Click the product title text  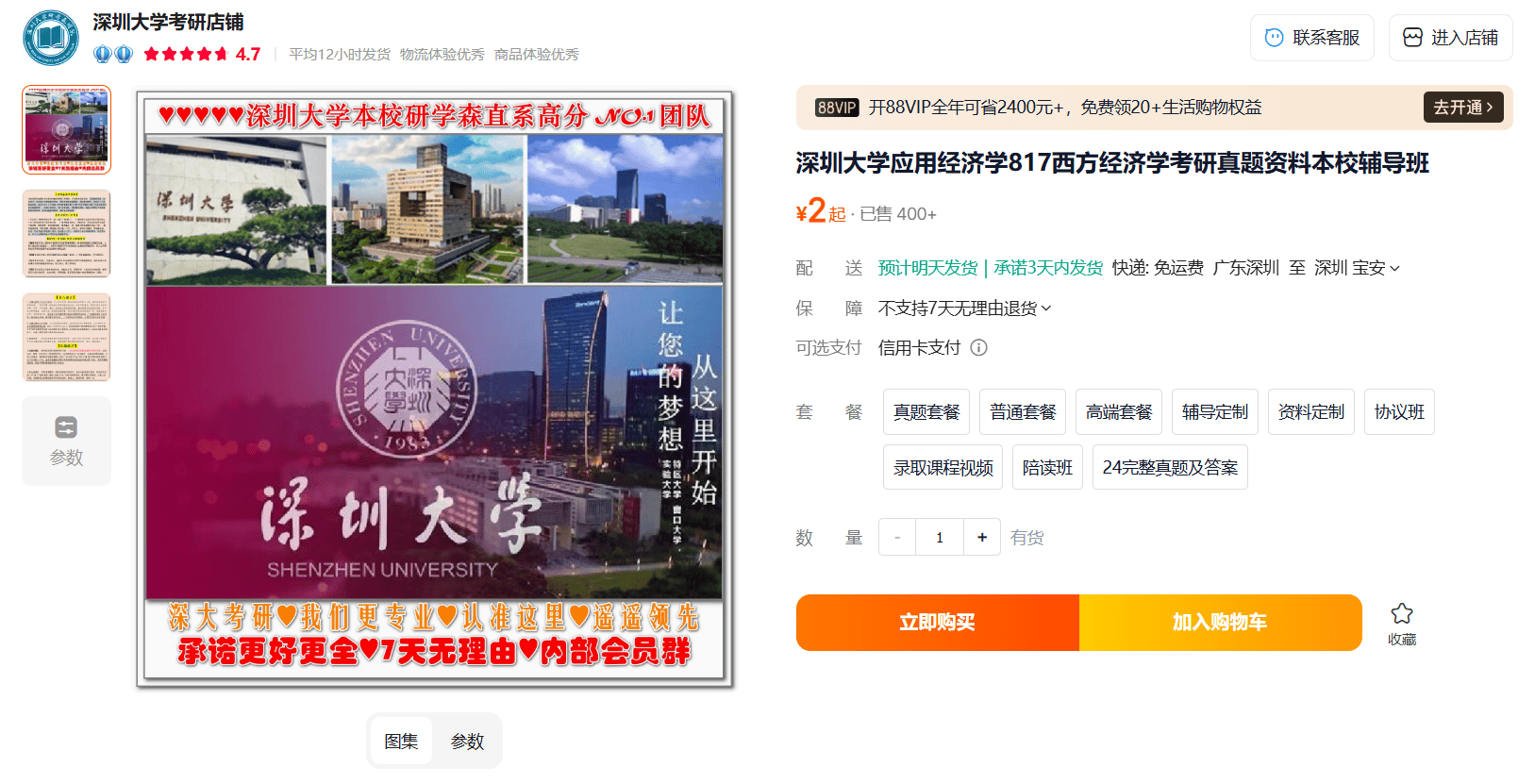[1112, 163]
